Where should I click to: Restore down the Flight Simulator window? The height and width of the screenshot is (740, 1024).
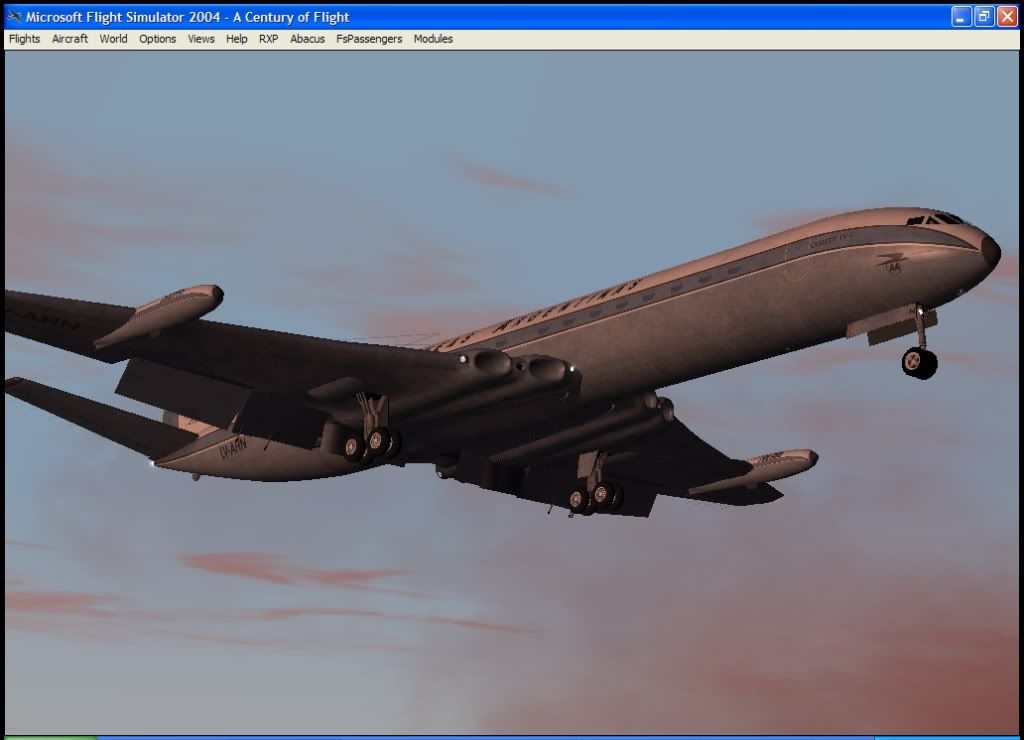(984, 16)
